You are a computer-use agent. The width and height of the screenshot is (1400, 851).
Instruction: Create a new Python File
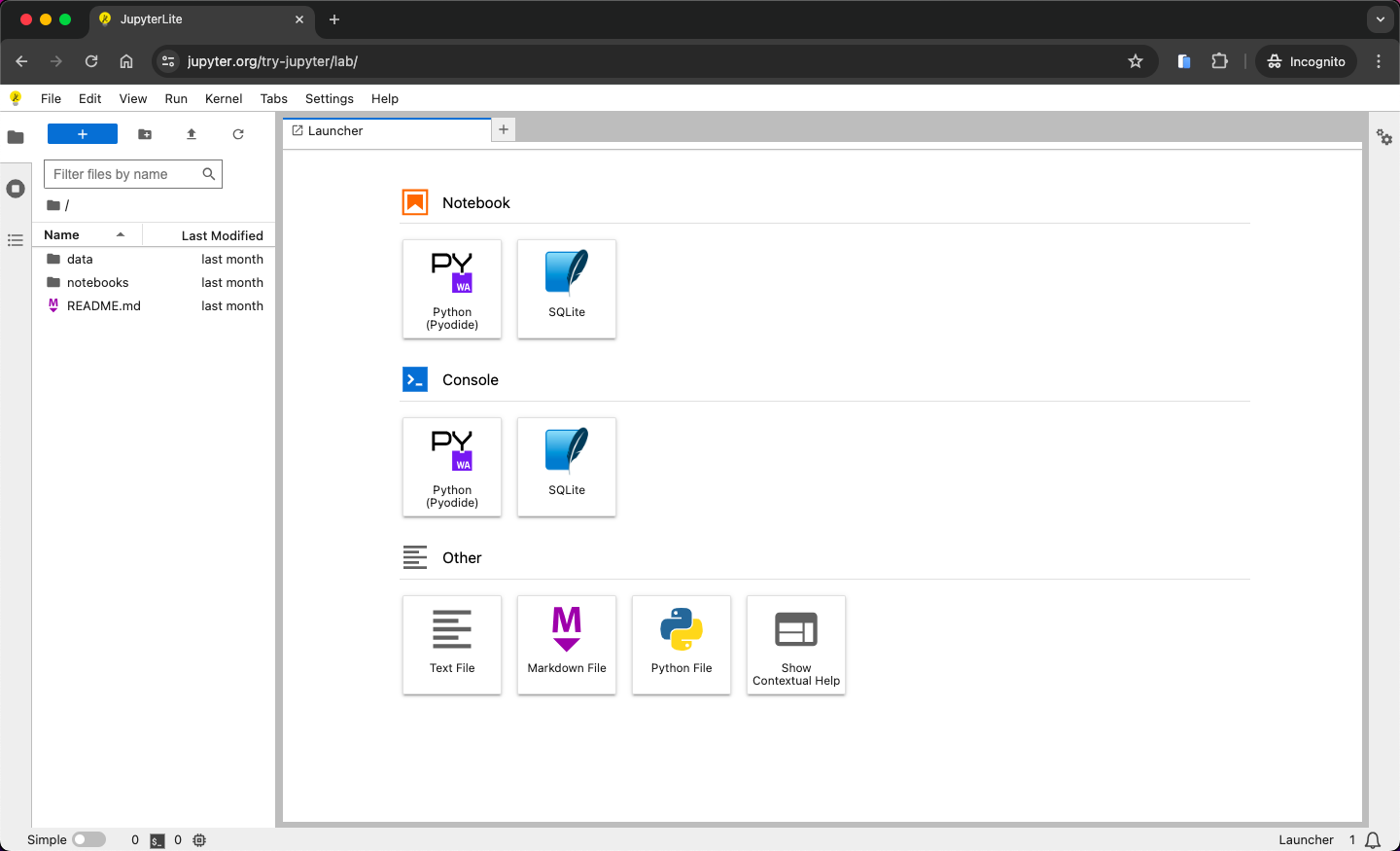coord(682,645)
